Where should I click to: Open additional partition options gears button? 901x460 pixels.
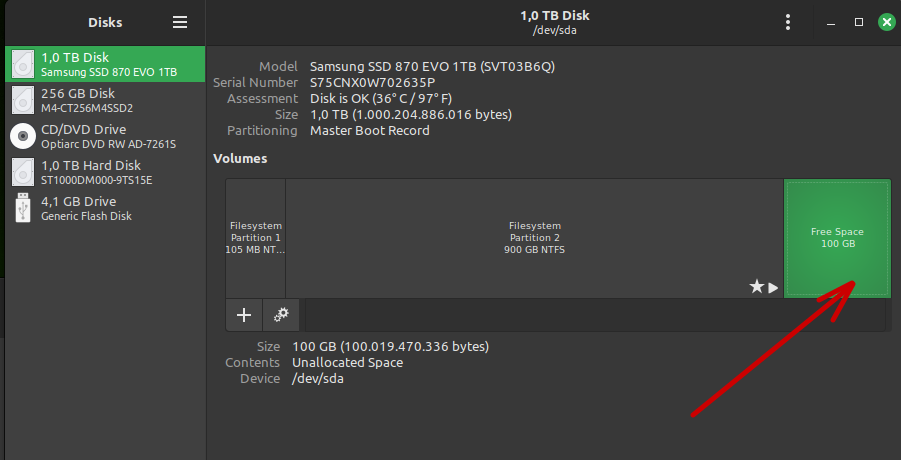click(x=281, y=315)
